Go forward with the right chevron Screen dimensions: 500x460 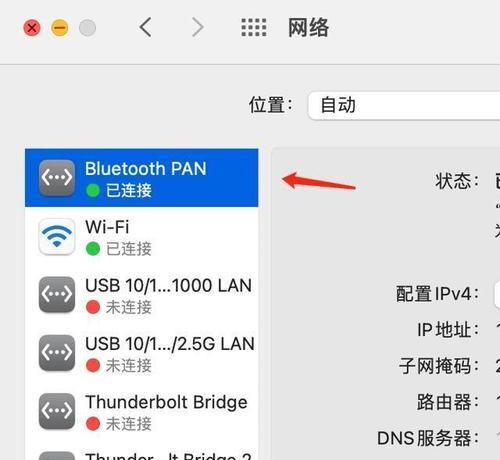coord(198,27)
